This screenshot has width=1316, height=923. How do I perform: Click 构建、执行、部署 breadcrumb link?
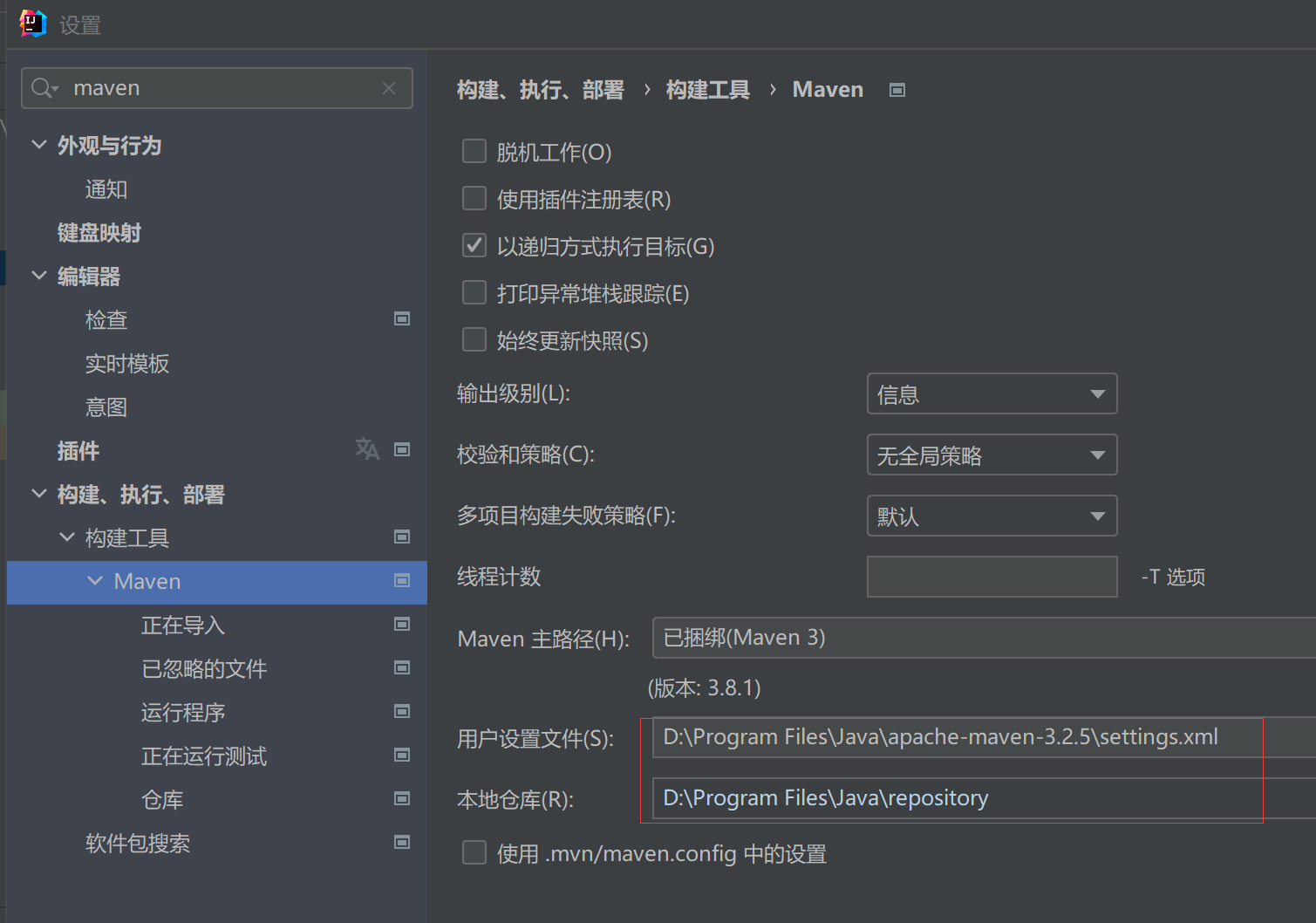(541, 90)
